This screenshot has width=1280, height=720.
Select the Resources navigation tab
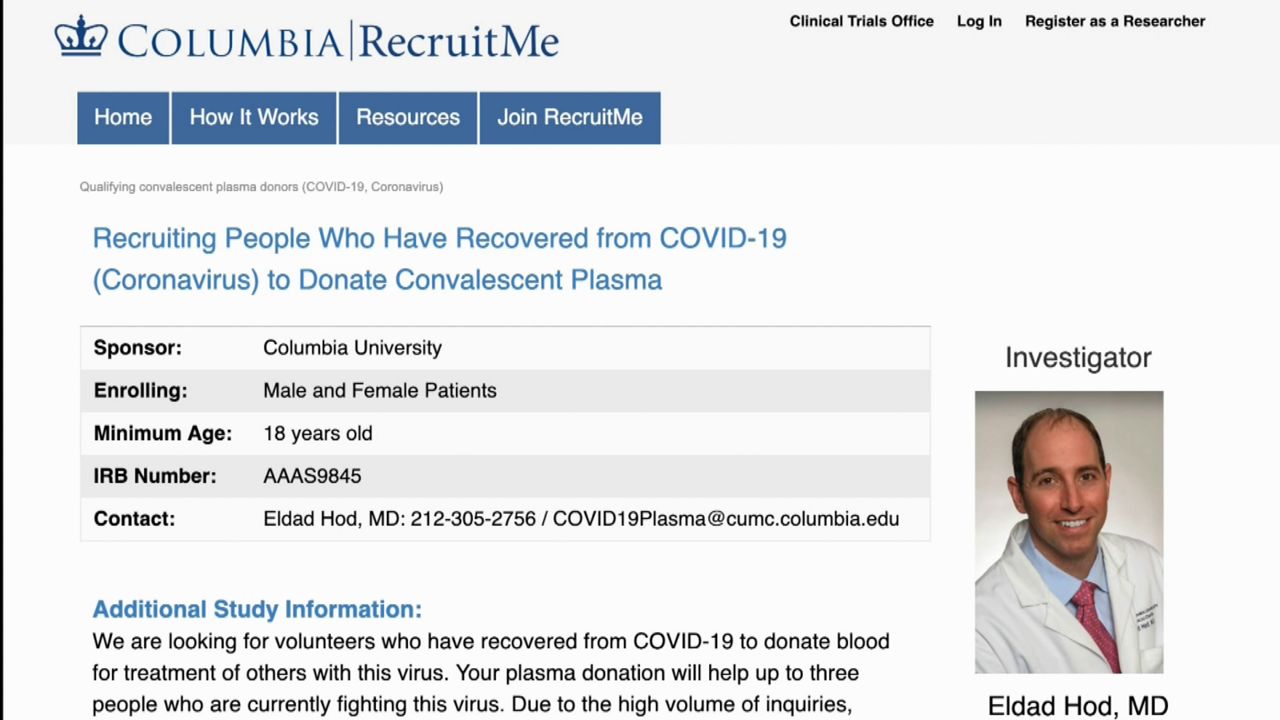click(408, 118)
